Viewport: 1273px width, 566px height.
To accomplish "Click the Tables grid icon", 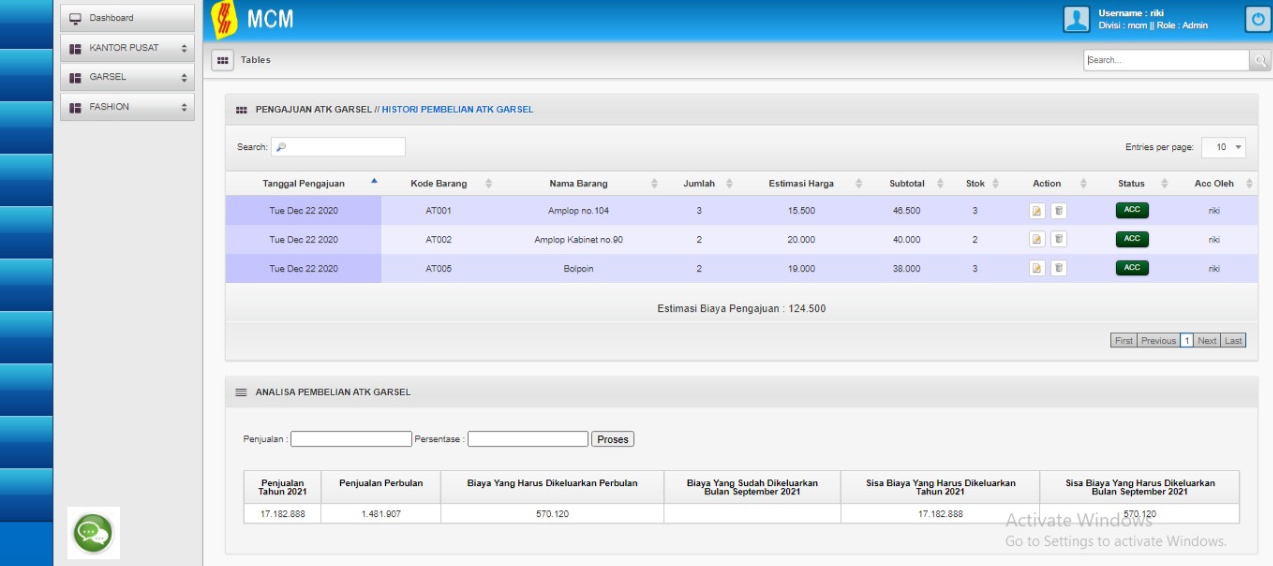I will pos(223,60).
